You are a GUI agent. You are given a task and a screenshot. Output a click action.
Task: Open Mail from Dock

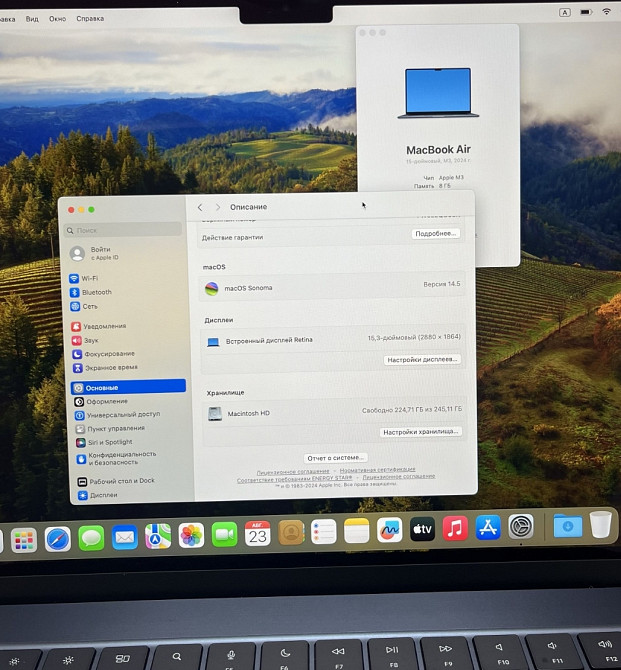[x=125, y=537]
